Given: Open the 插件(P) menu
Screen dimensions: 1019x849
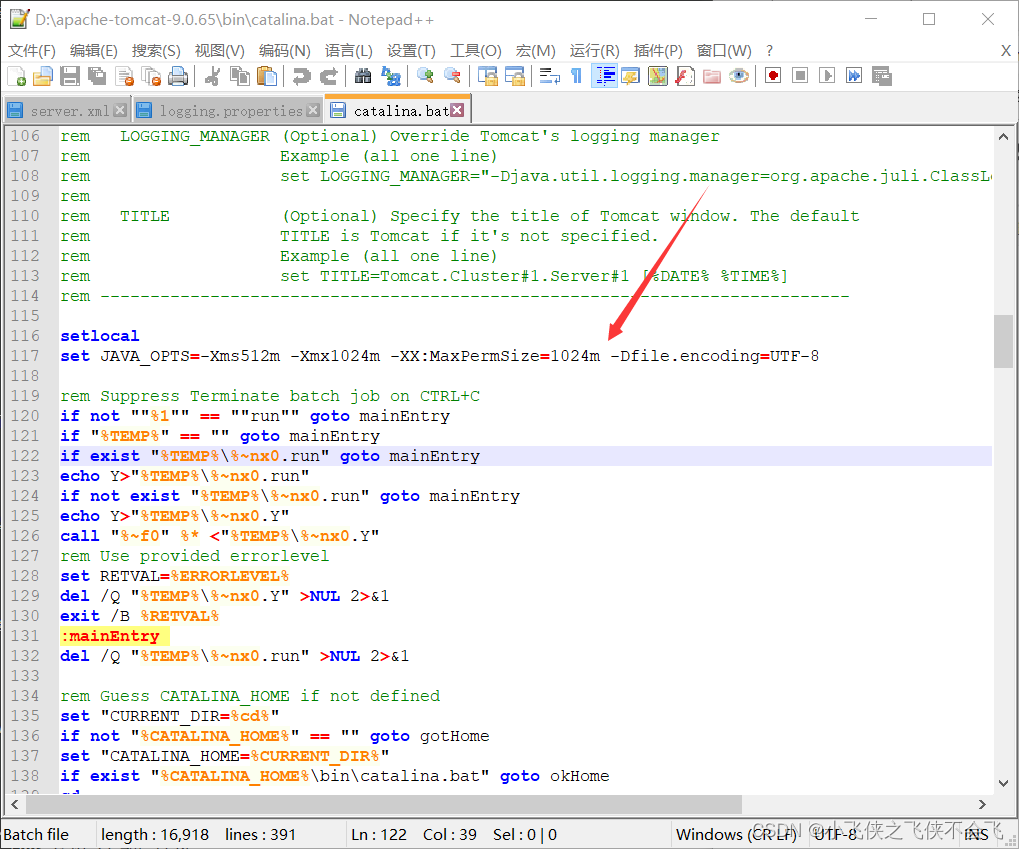Looking at the screenshot, I should tap(658, 51).
